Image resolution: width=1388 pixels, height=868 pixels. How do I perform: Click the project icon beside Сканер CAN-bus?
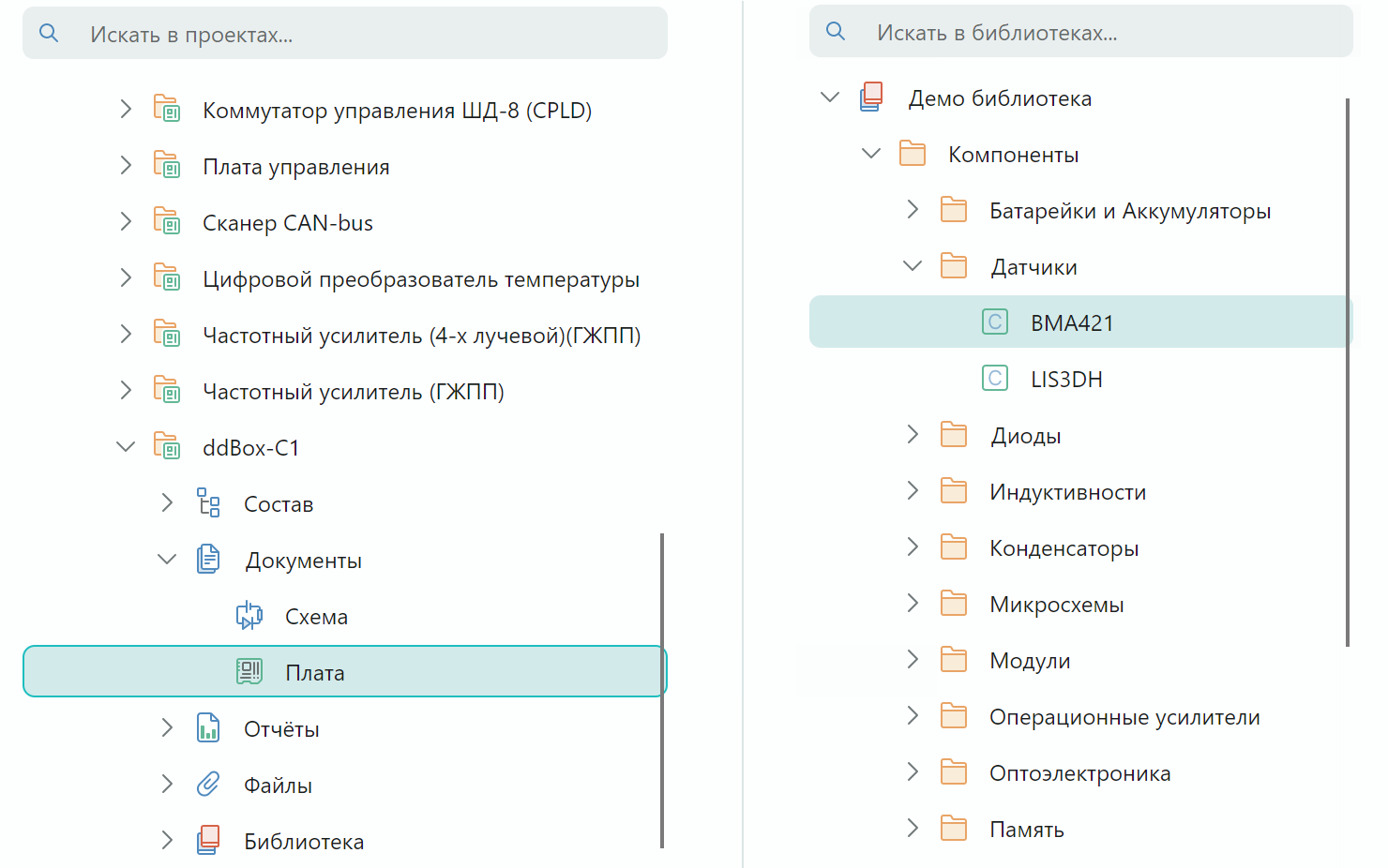coord(167,222)
